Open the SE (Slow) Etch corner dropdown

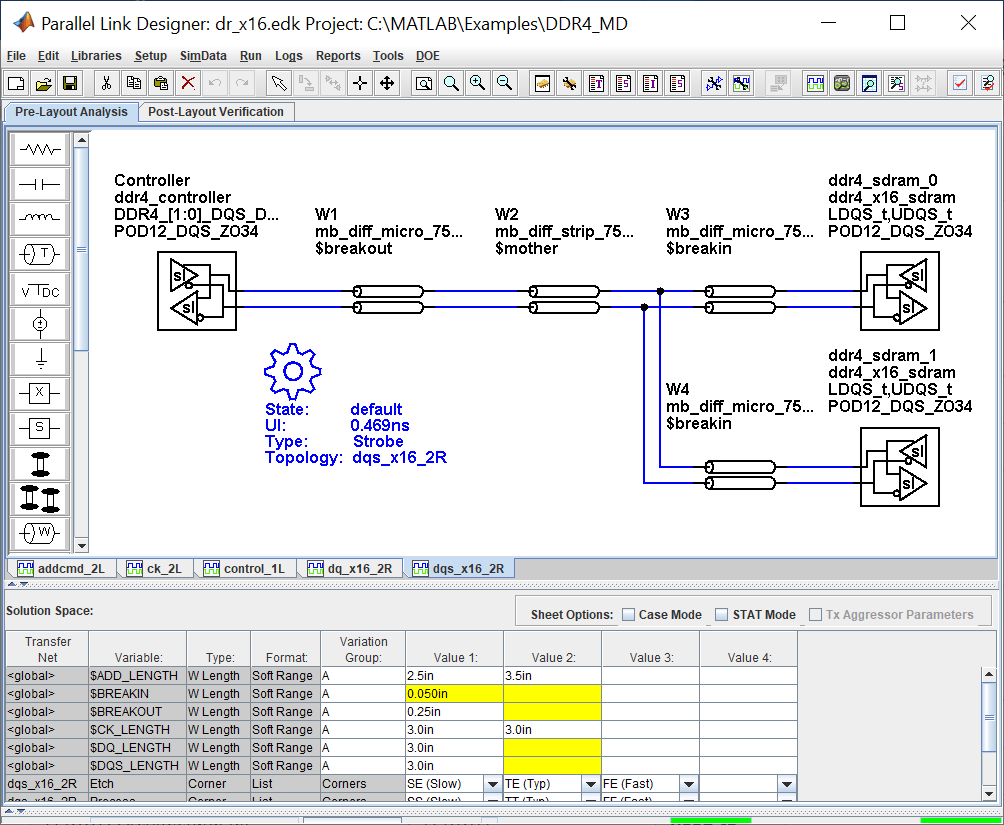[492, 784]
